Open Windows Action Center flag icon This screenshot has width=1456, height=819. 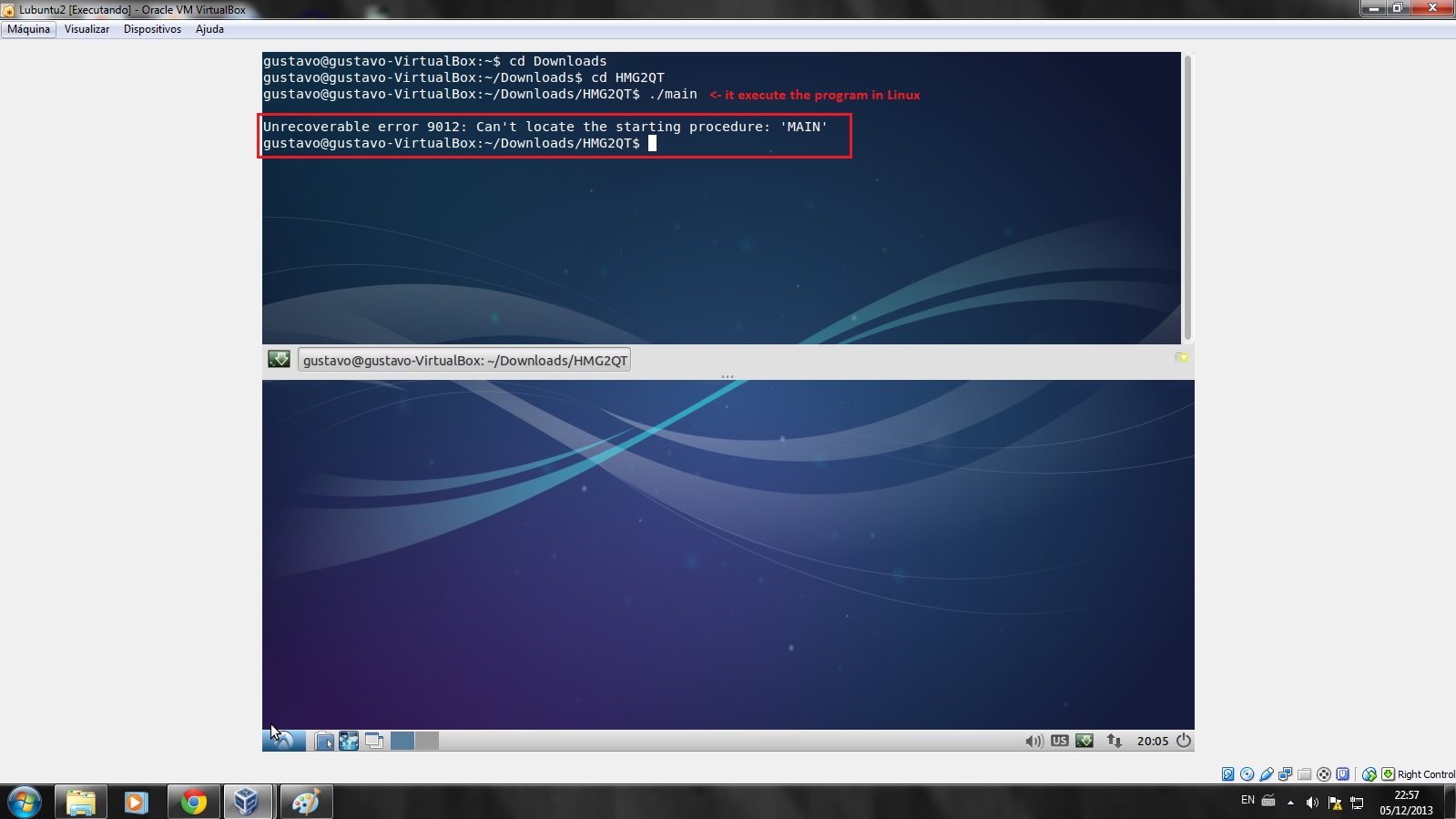tap(1335, 803)
